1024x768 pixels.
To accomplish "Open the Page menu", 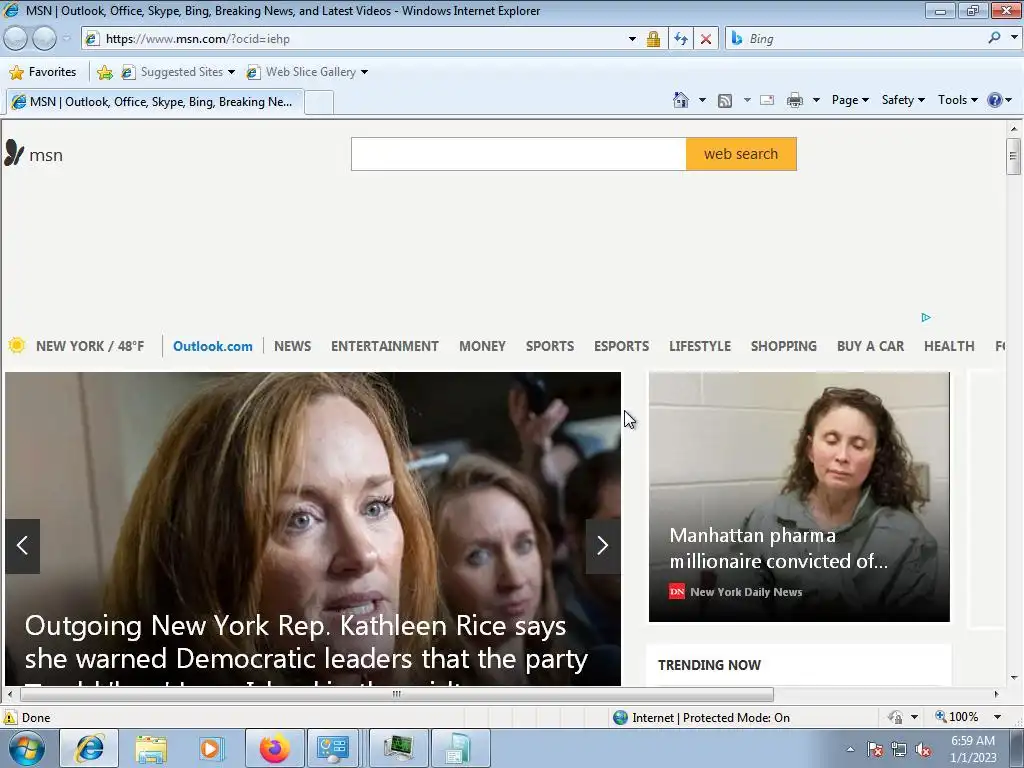I will pyautogui.click(x=850, y=100).
